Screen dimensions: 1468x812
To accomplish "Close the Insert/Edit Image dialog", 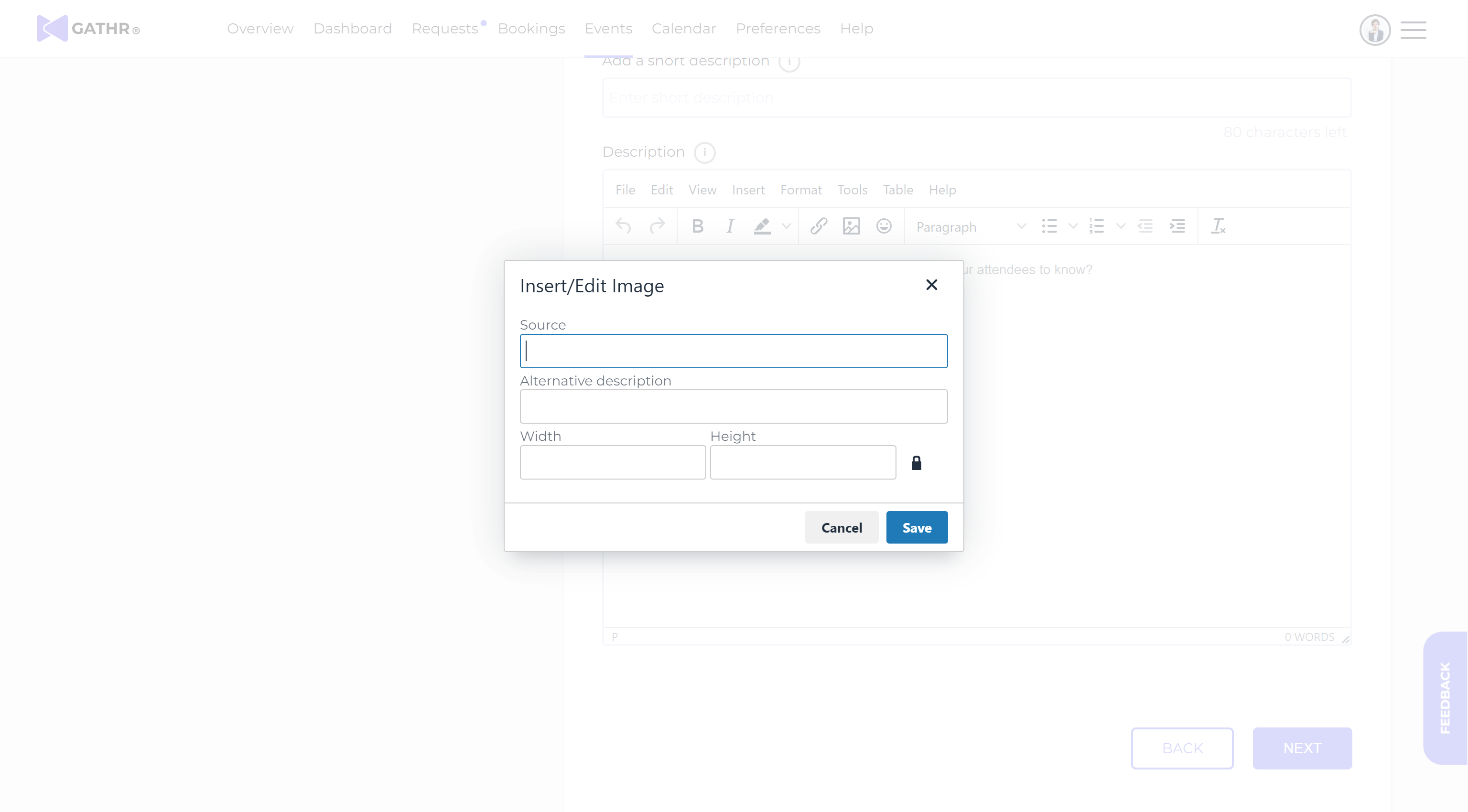I will (931, 285).
